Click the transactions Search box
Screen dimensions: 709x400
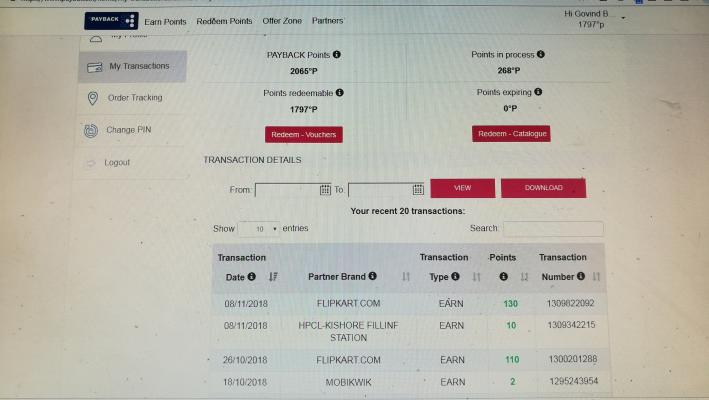click(x=553, y=229)
